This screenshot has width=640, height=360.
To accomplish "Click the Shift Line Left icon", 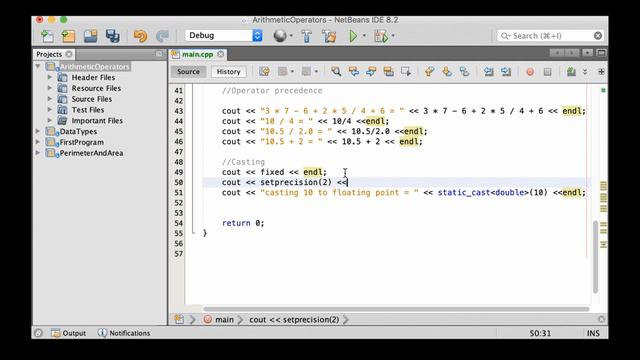I will coord(488,72).
